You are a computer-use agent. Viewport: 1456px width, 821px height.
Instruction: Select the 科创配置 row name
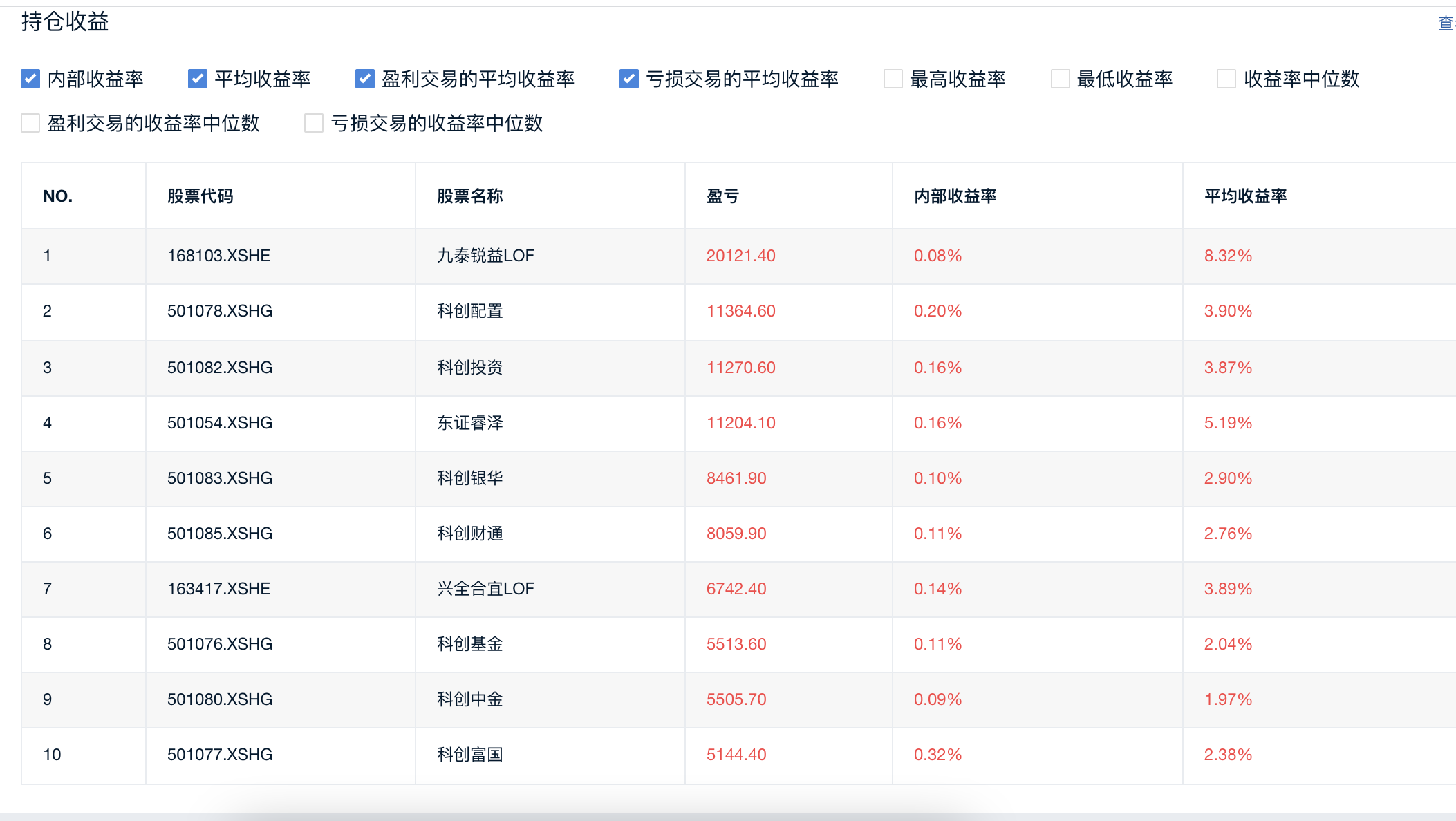click(x=469, y=311)
